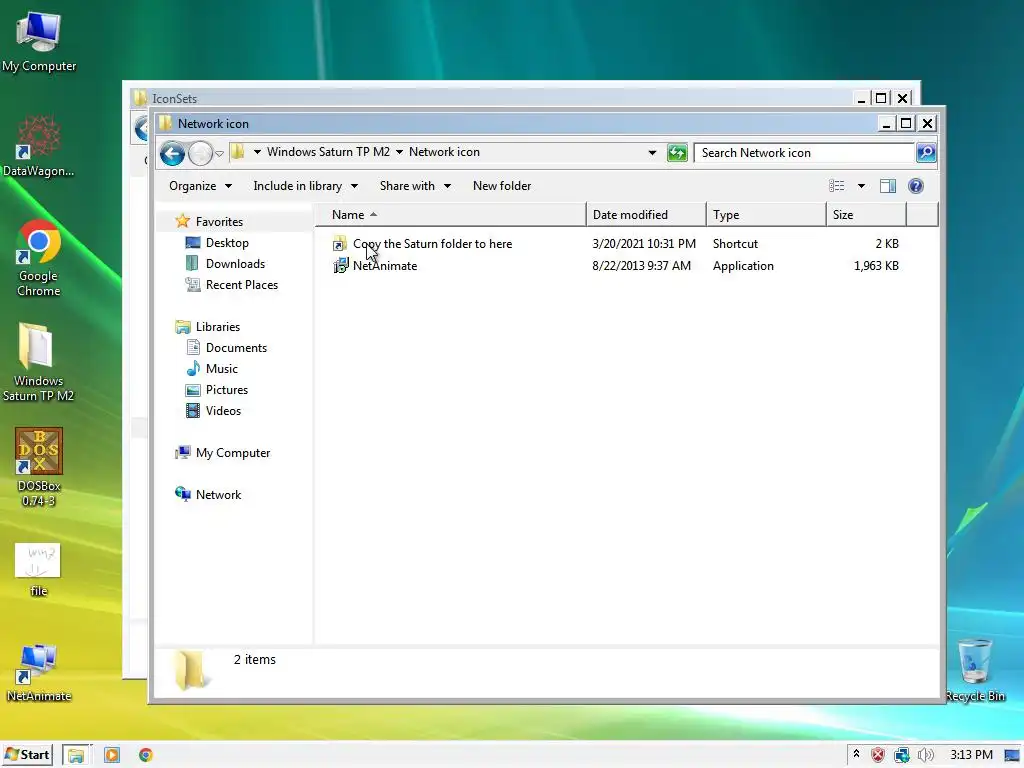Sort by Date modified column
1024x768 pixels.
tap(646, 215)
